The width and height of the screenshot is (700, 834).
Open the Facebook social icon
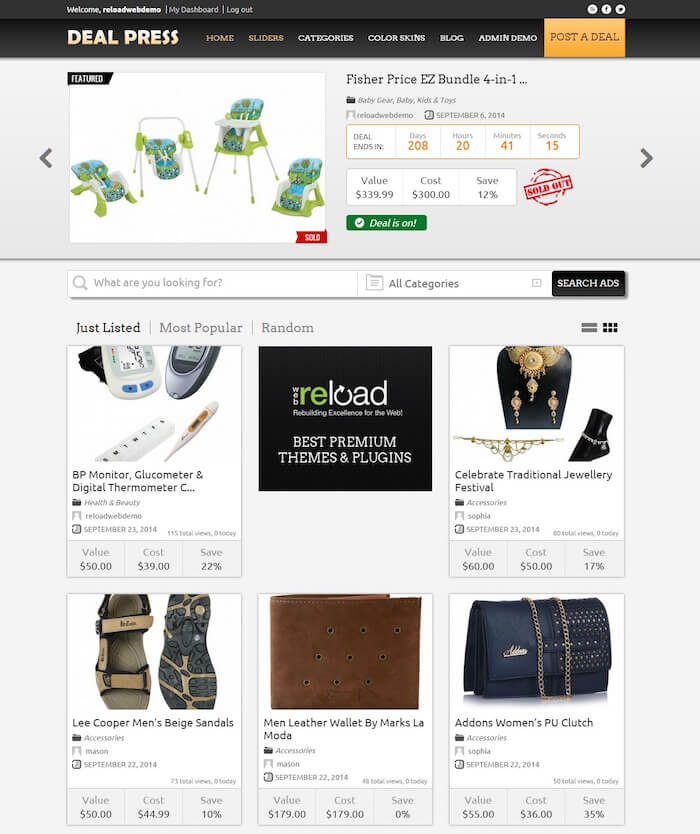pos(606,9)
